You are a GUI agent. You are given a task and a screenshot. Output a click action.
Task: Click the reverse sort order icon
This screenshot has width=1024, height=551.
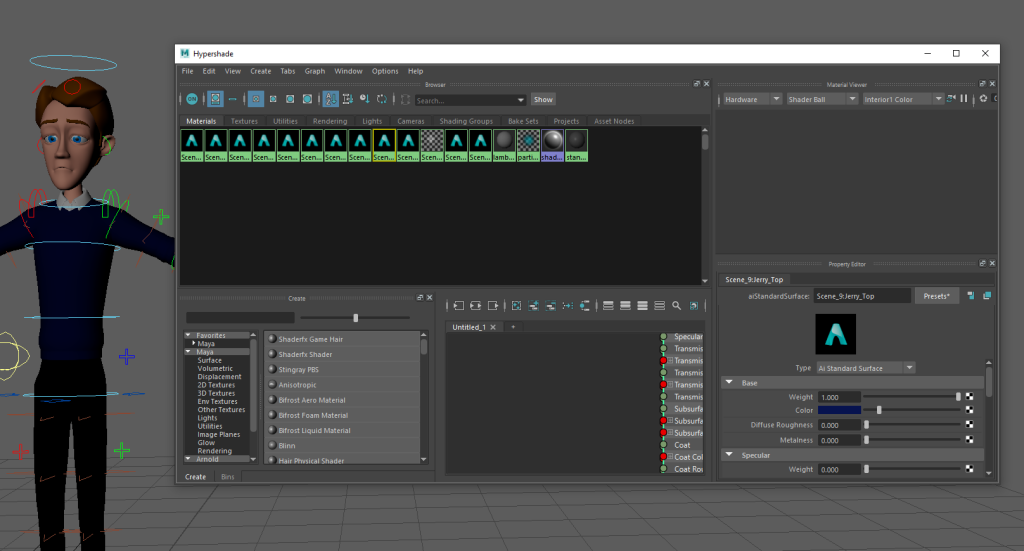(382, 99)
